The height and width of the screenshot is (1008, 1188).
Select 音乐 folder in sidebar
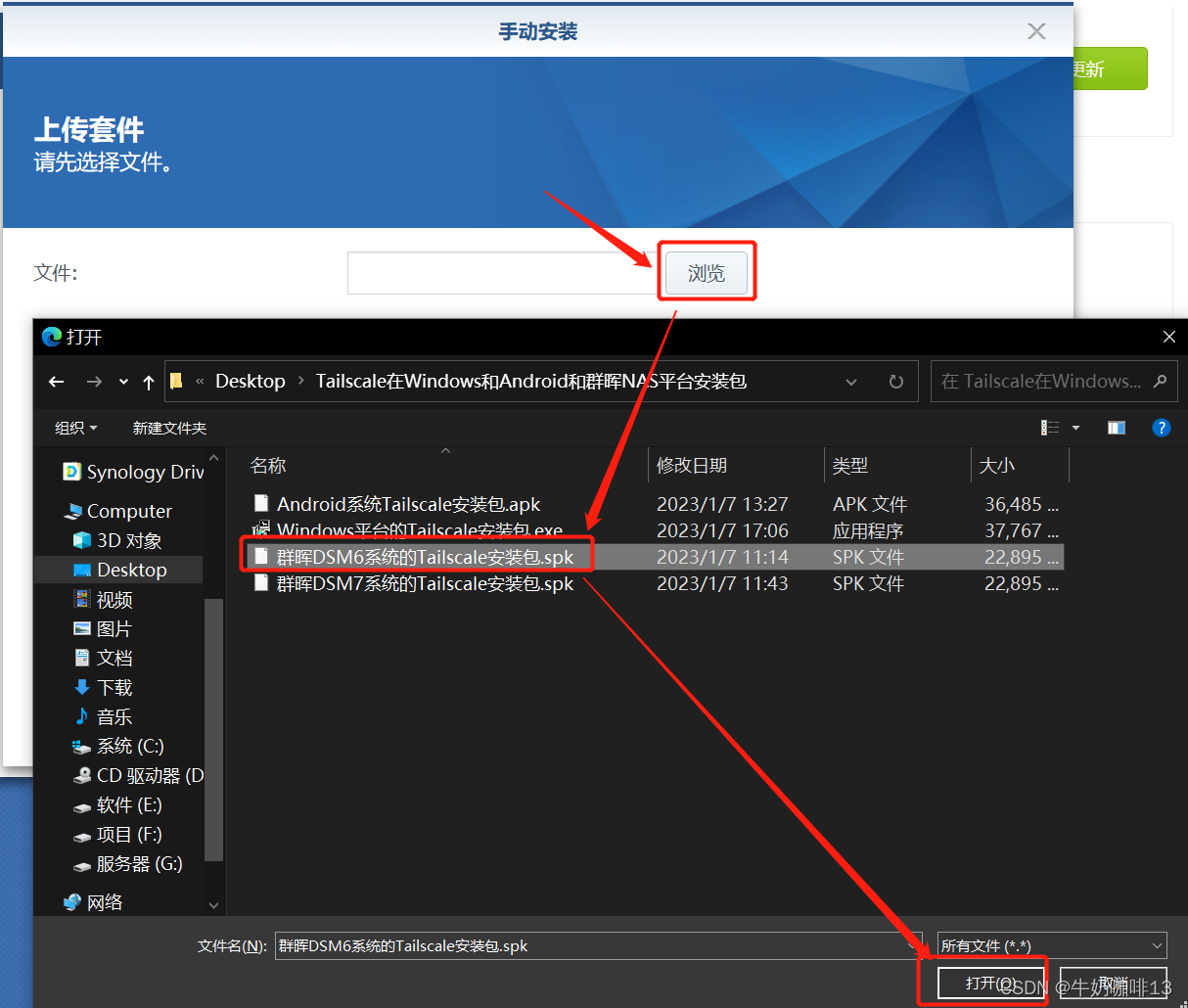104,716
